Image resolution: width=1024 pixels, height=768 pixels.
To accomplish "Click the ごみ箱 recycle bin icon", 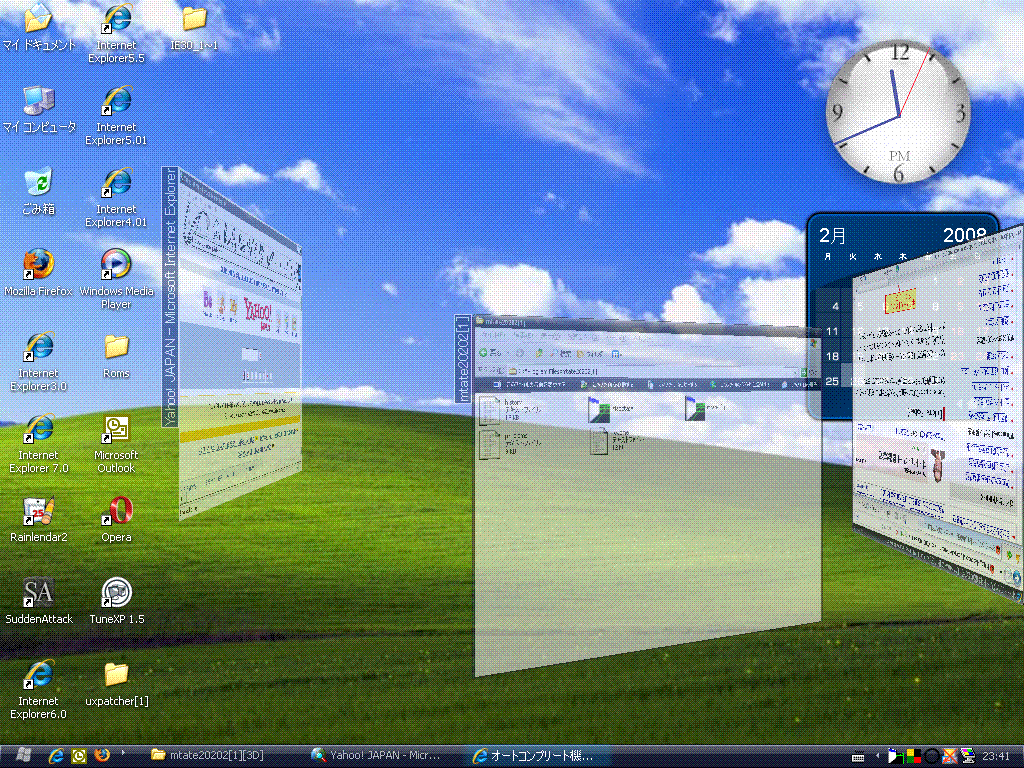I will point(38,184).
